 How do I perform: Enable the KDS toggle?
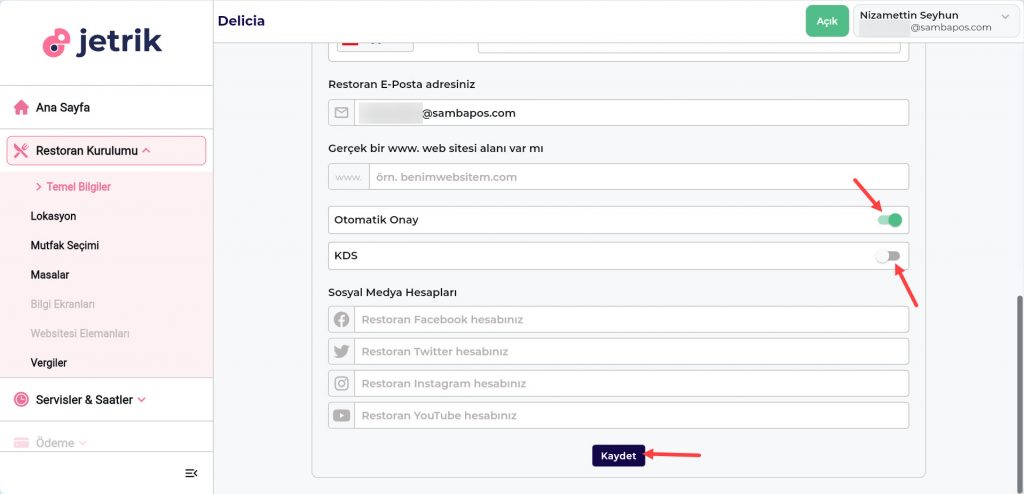point(888,256)
